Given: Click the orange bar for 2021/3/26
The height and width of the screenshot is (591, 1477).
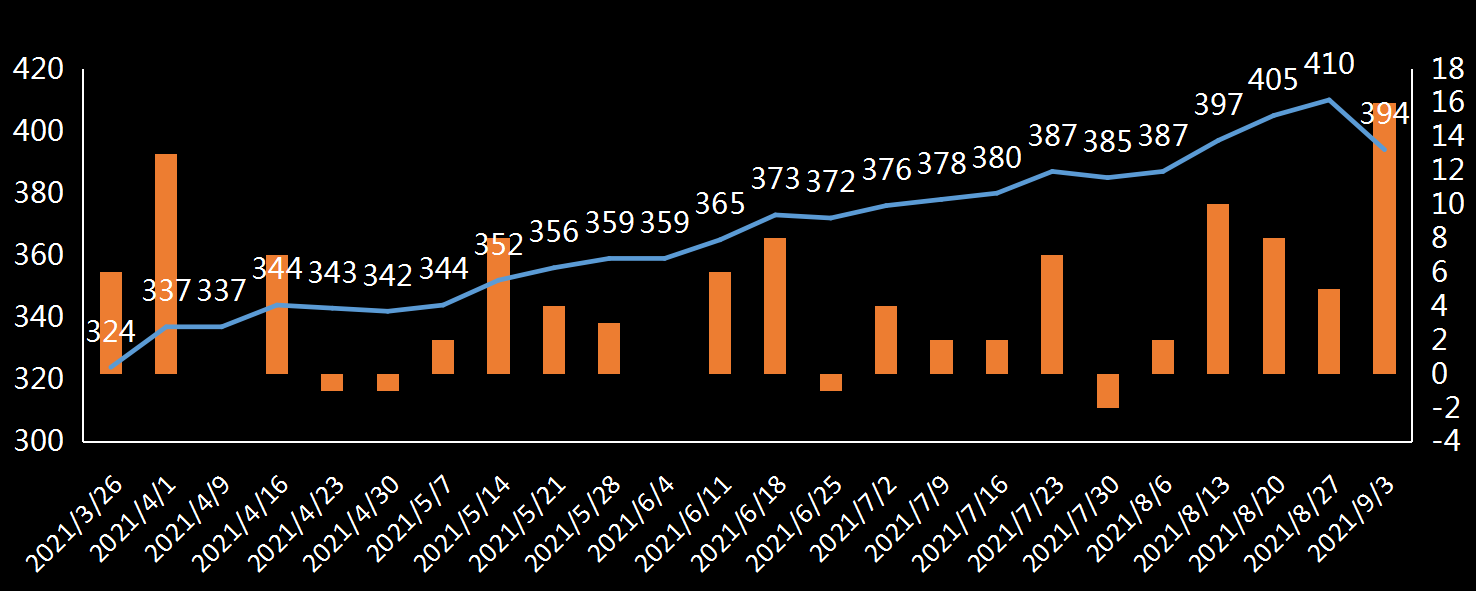Looking at the screenshot, I should point(111,323).
